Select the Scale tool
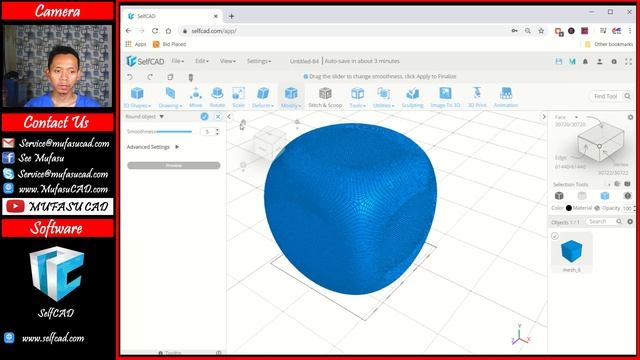Viewport: 640px width, 360px height. pos(238,97)
